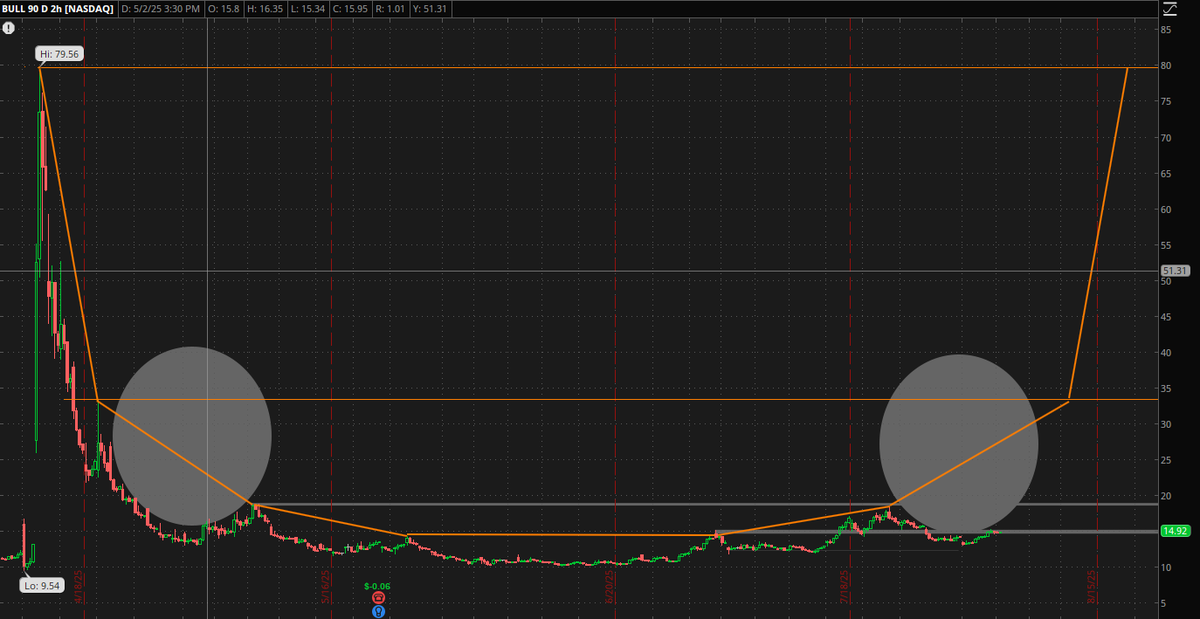Click the Lo: 9.54 bubble
1200x619 pixels.
point(42,585)
